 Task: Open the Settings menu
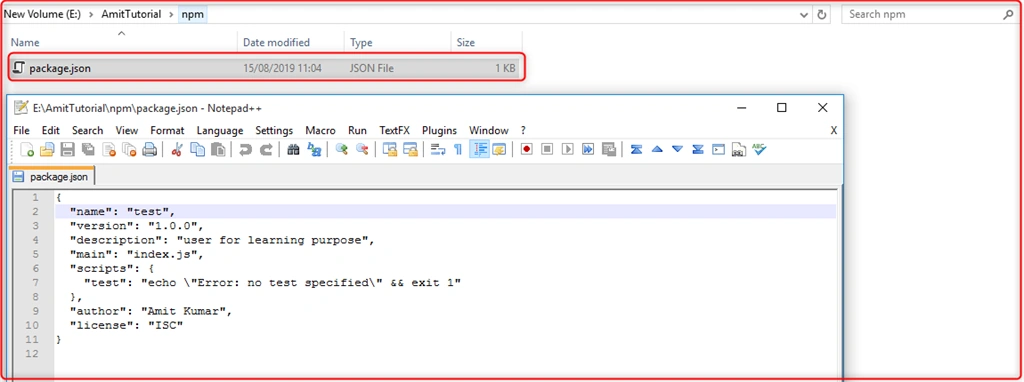274,131
